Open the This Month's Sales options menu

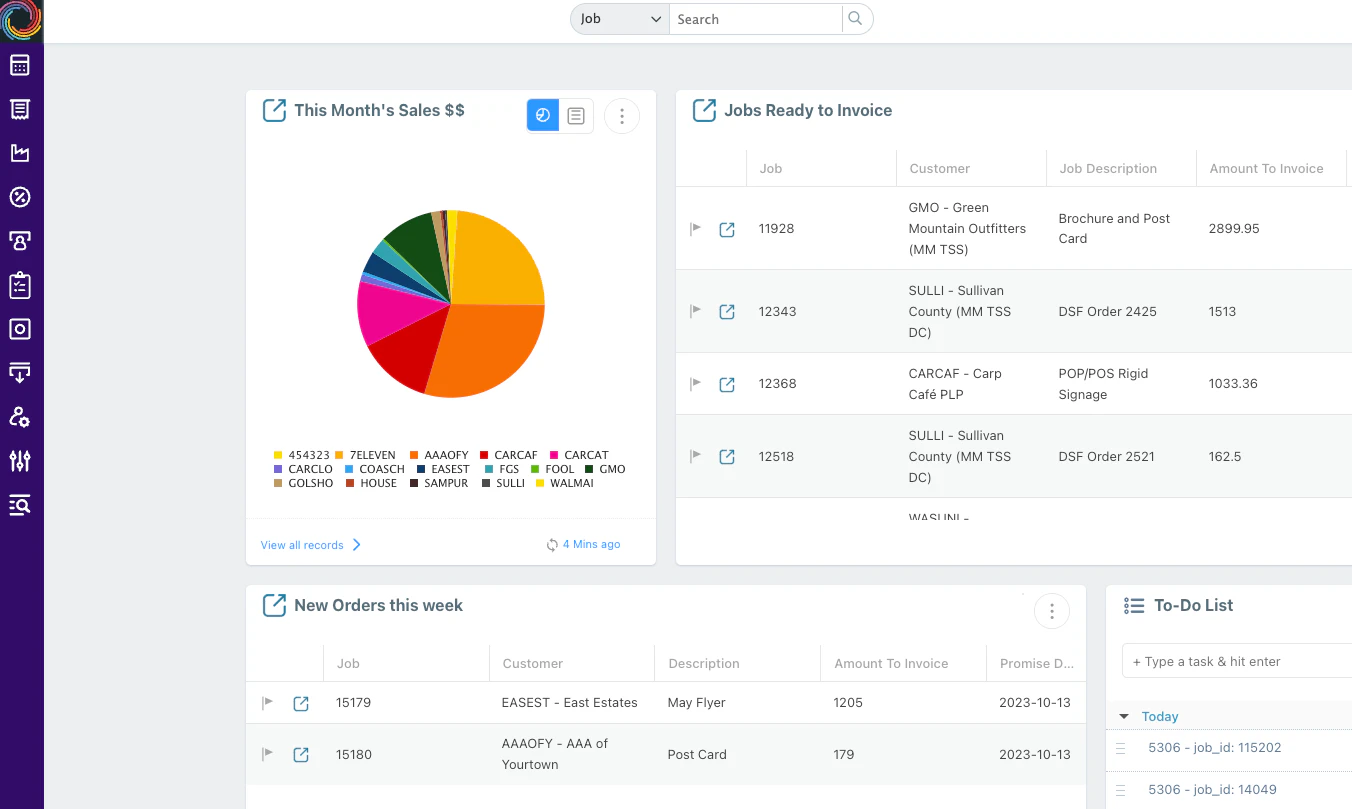pos(621,116)
